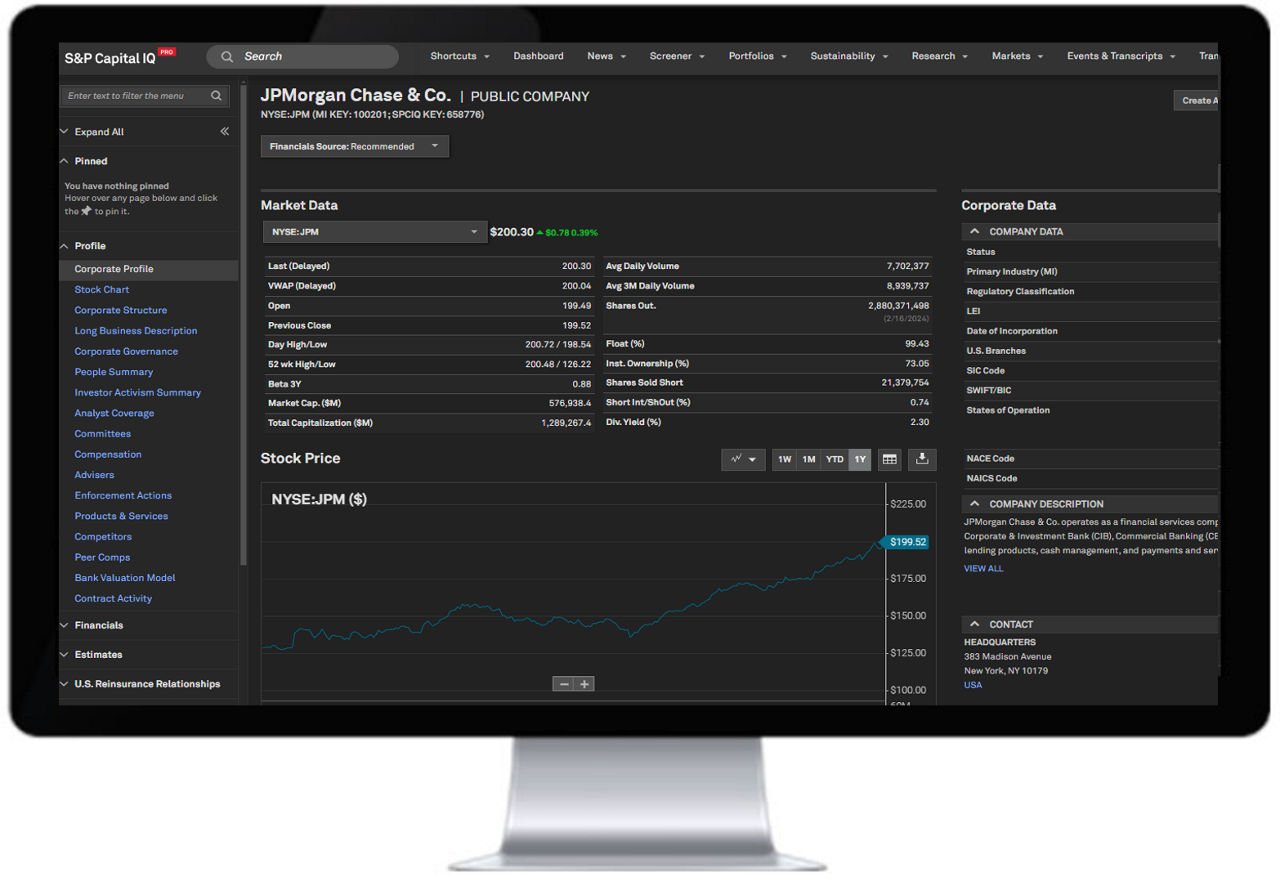Click the green price change arrow
This screenshot has height=884, width=1280.
(x=540, y=233)
